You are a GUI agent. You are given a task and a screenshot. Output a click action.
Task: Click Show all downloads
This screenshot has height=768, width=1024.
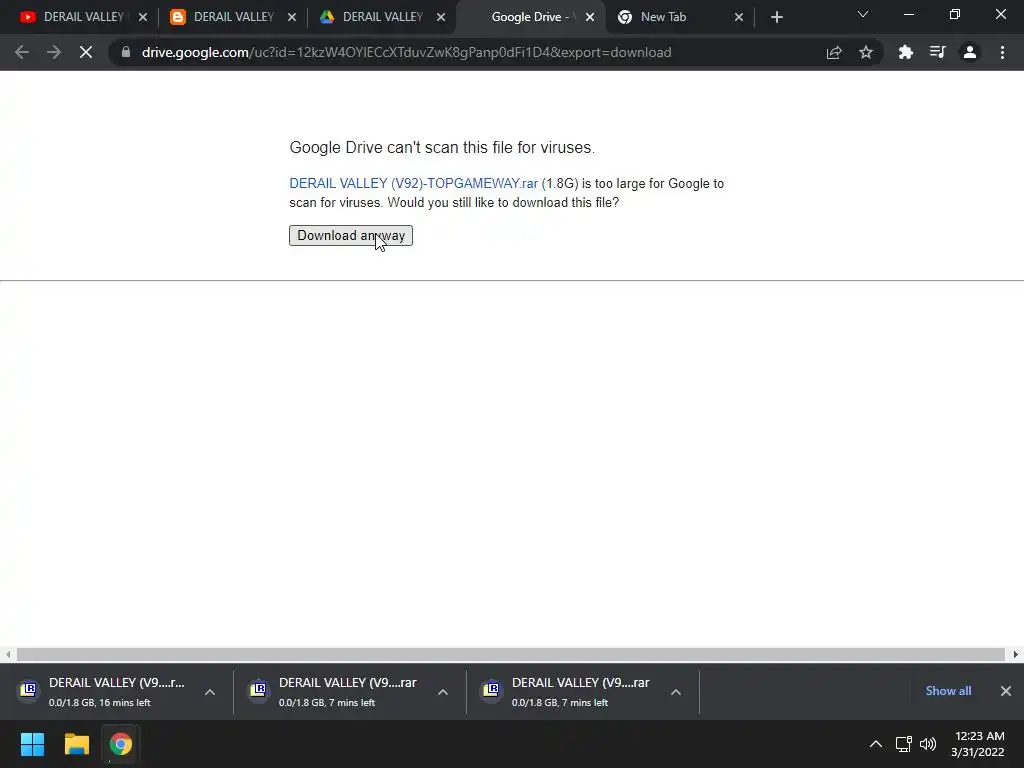pyautogui.click(x=948, y=691)
